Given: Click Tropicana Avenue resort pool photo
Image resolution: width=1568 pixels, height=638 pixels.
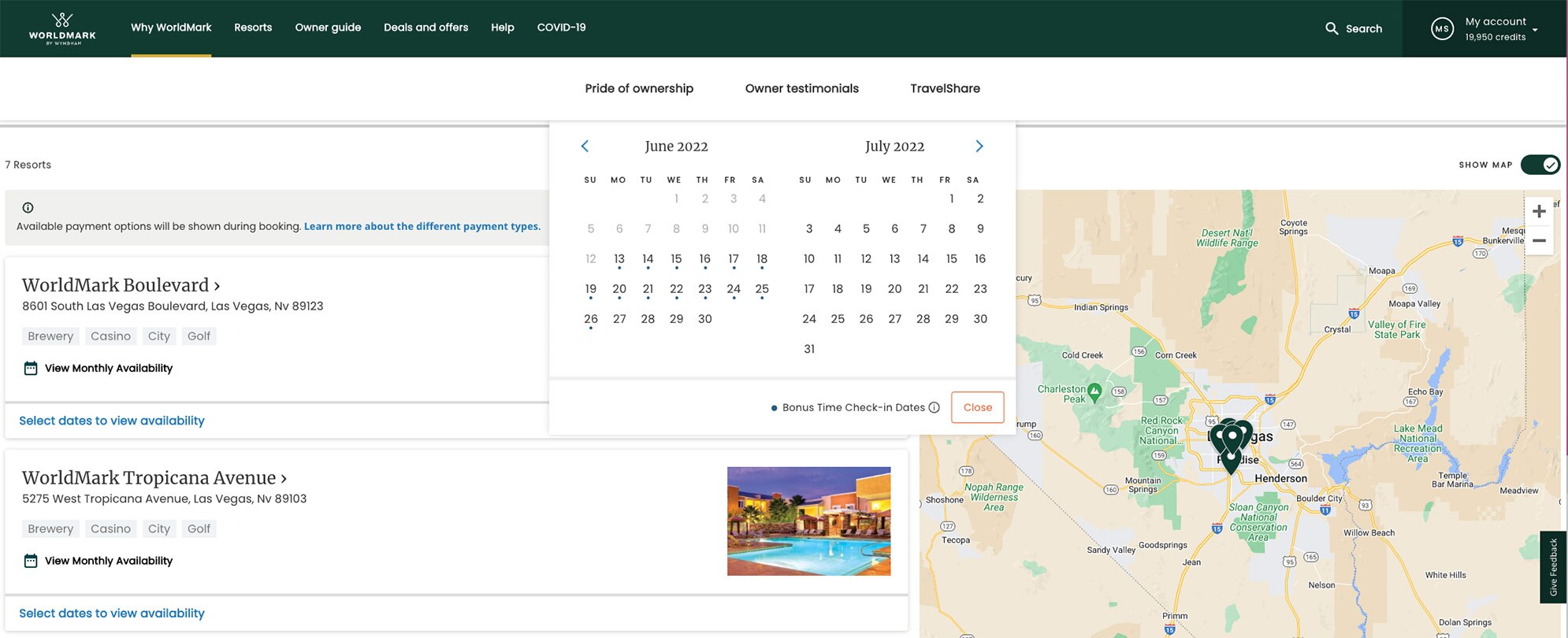Looking at the screenshot, I should click(808, 521).
